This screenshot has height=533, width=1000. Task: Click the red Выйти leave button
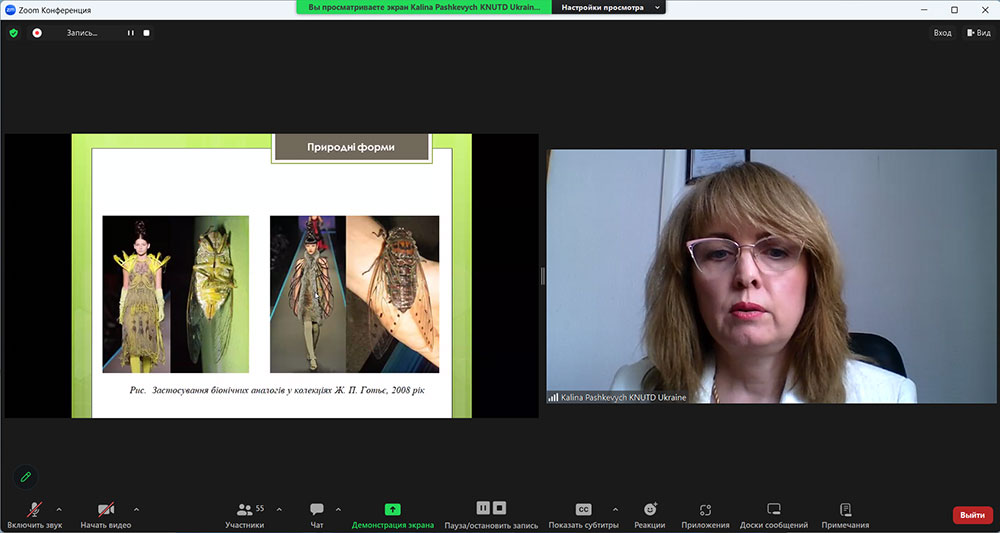tap(973, 515)
